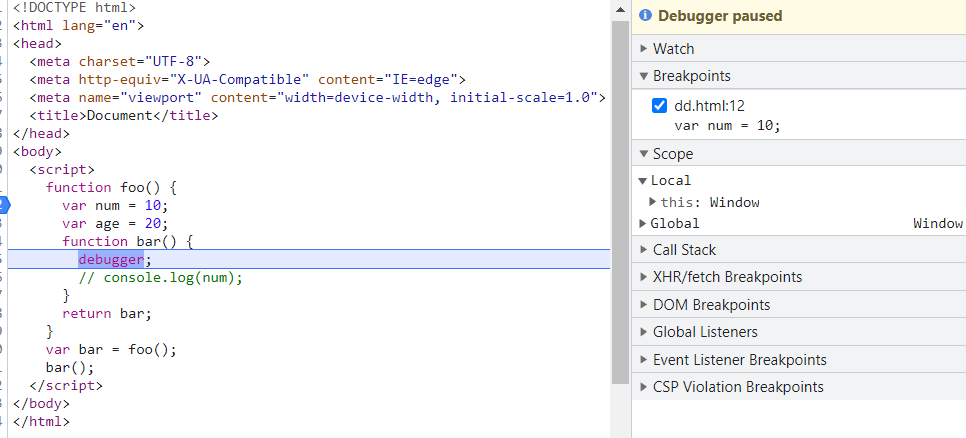Click the dd.html:12 breakpoint label
The width and height of the screenshot is (966, 438).
[710, 106]
